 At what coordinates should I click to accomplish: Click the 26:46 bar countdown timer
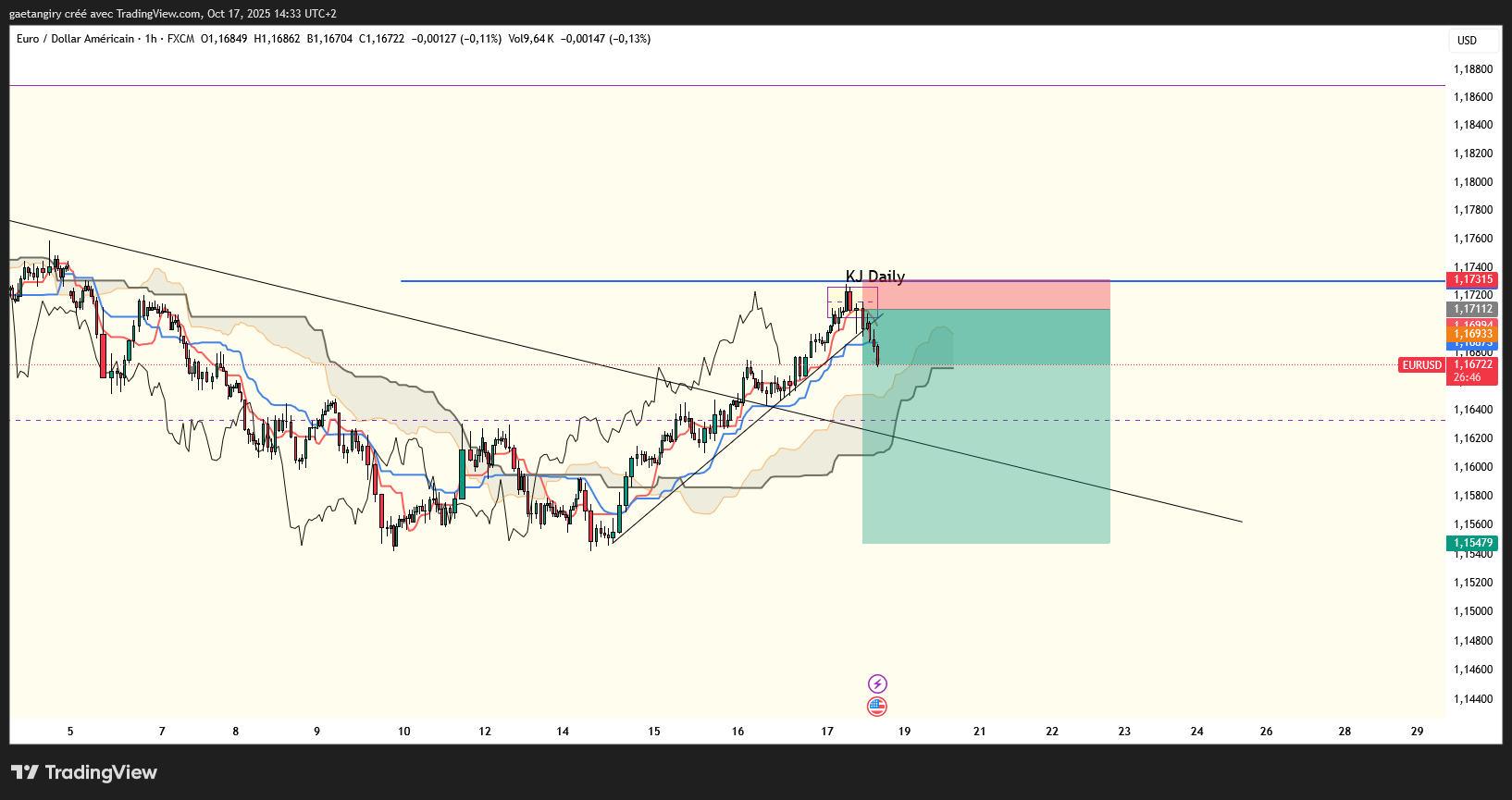point(1468,377)
